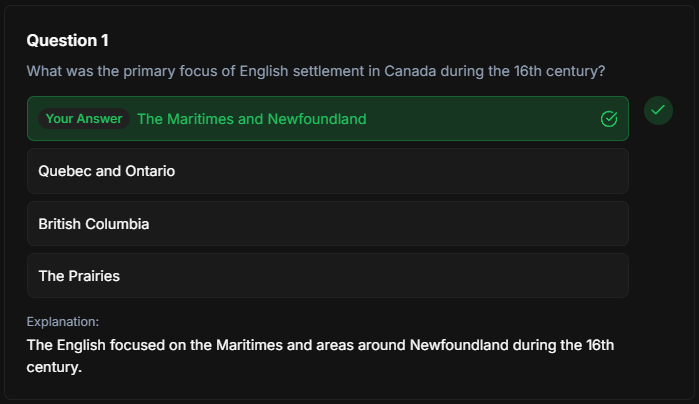The image size is (699, 404).
Task: Click the circled checkmark icon inside selected answer
Action: [x=609, y=119]
